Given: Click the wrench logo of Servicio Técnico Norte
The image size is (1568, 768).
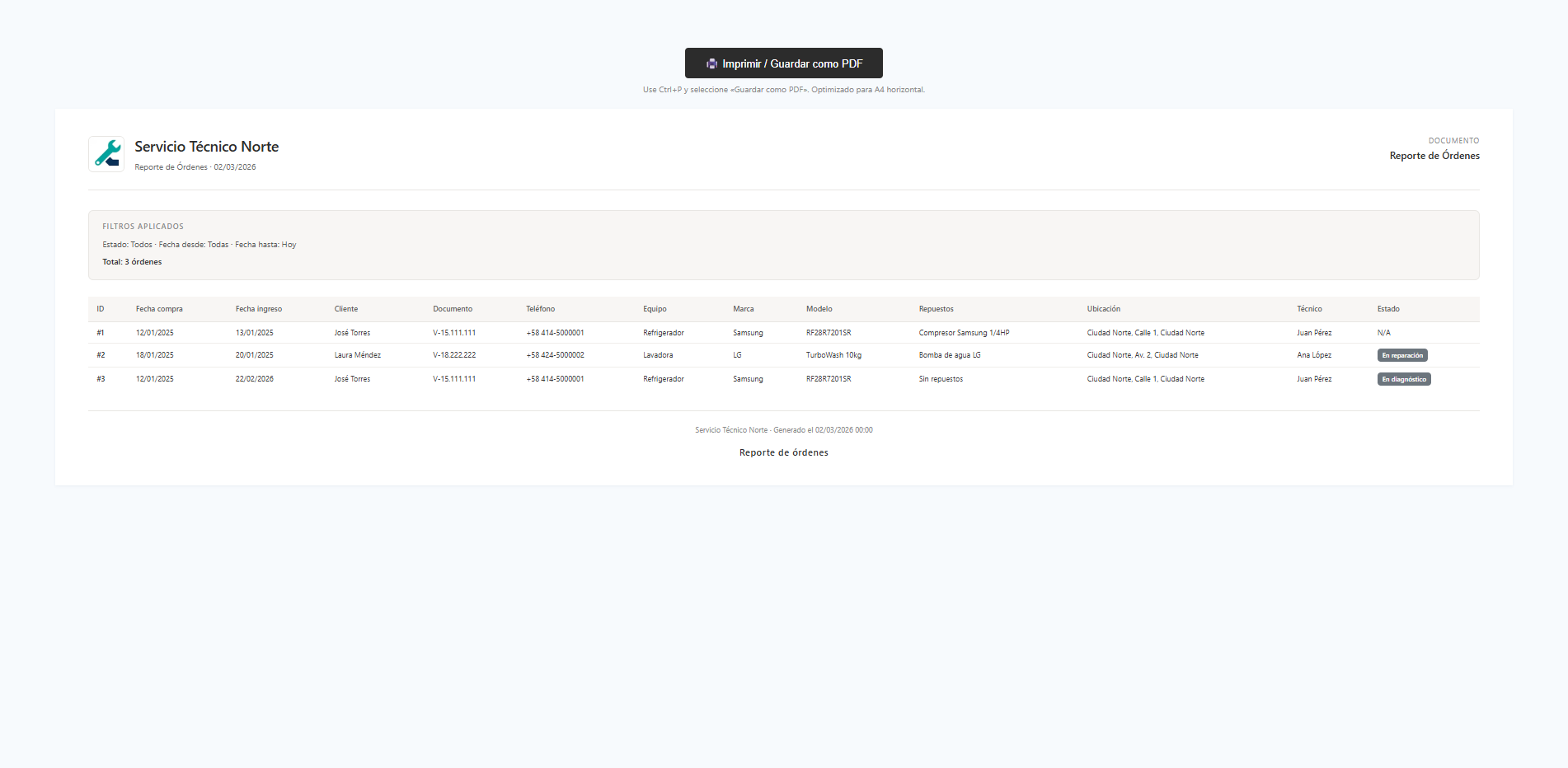Looking at the screenshot, I should coord(106,154).
